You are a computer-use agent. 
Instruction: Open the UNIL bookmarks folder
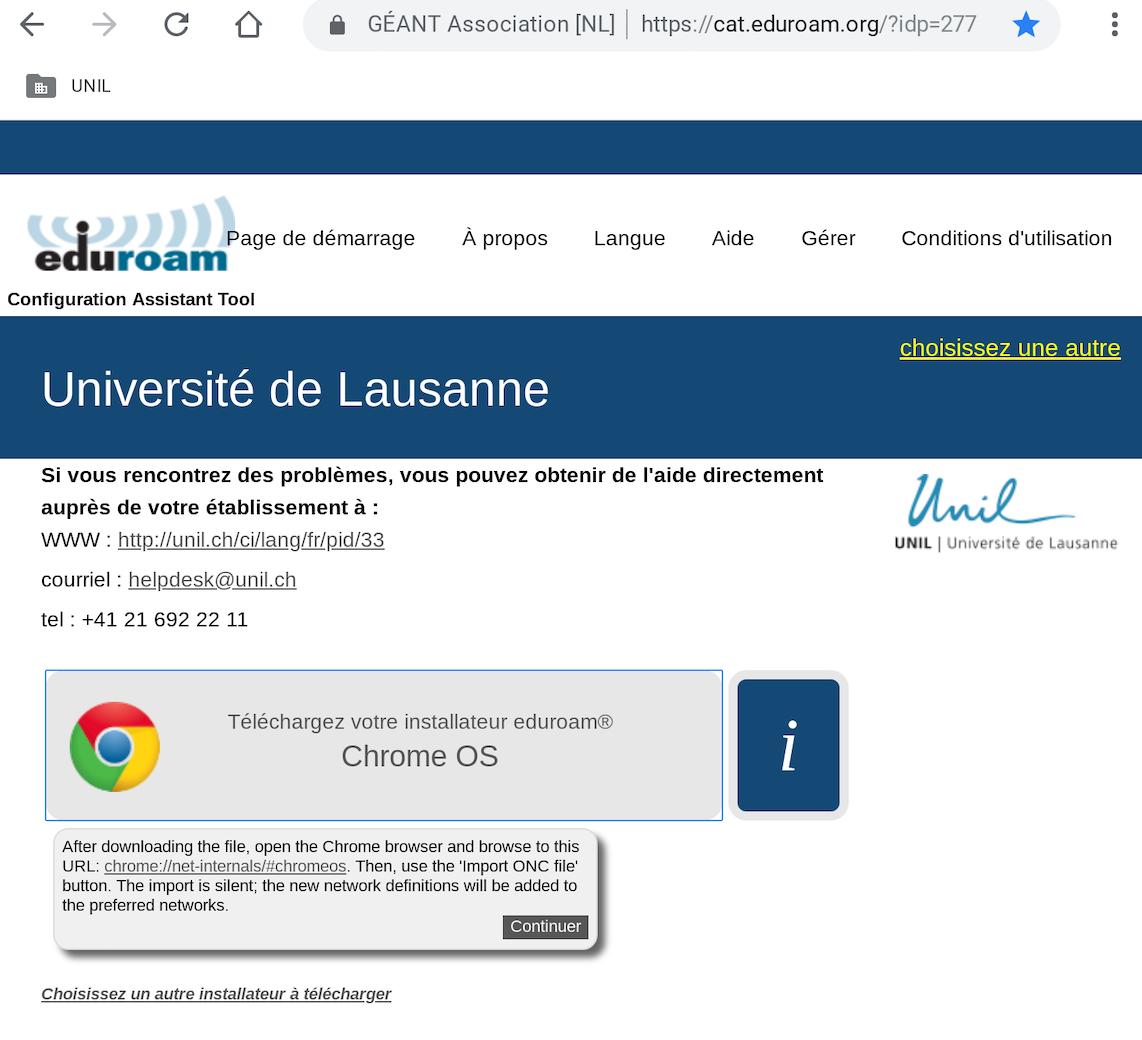tap(68, 86)
